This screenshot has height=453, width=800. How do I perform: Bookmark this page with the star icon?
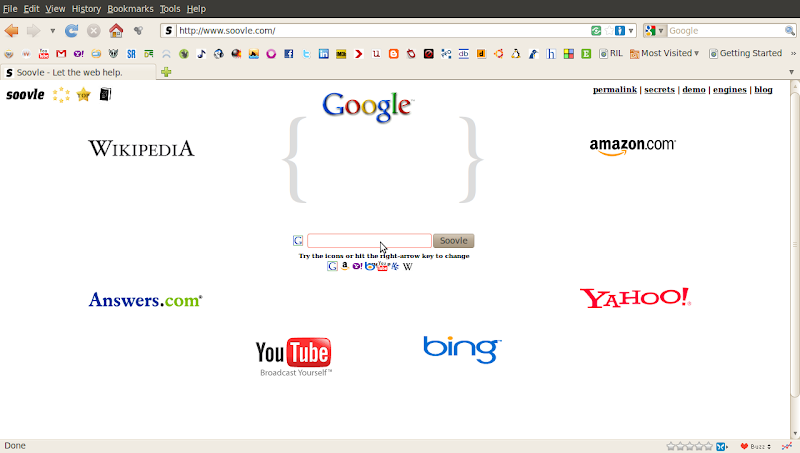pyautogui.click(x=609, y=31)
